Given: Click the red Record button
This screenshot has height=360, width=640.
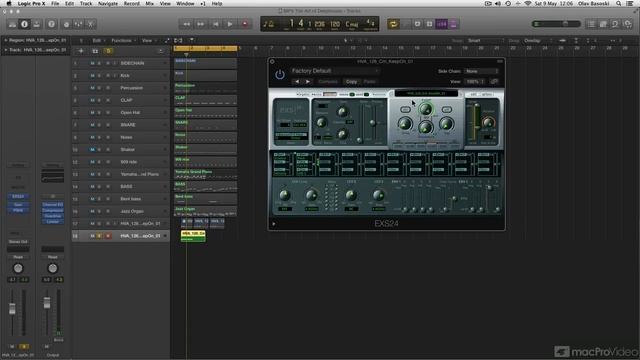Looking at the screenshot, I should [244, 24].
